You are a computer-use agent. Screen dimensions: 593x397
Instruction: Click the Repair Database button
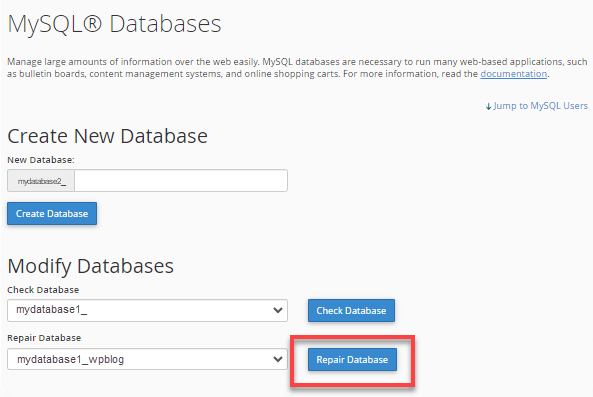[352, 360]
